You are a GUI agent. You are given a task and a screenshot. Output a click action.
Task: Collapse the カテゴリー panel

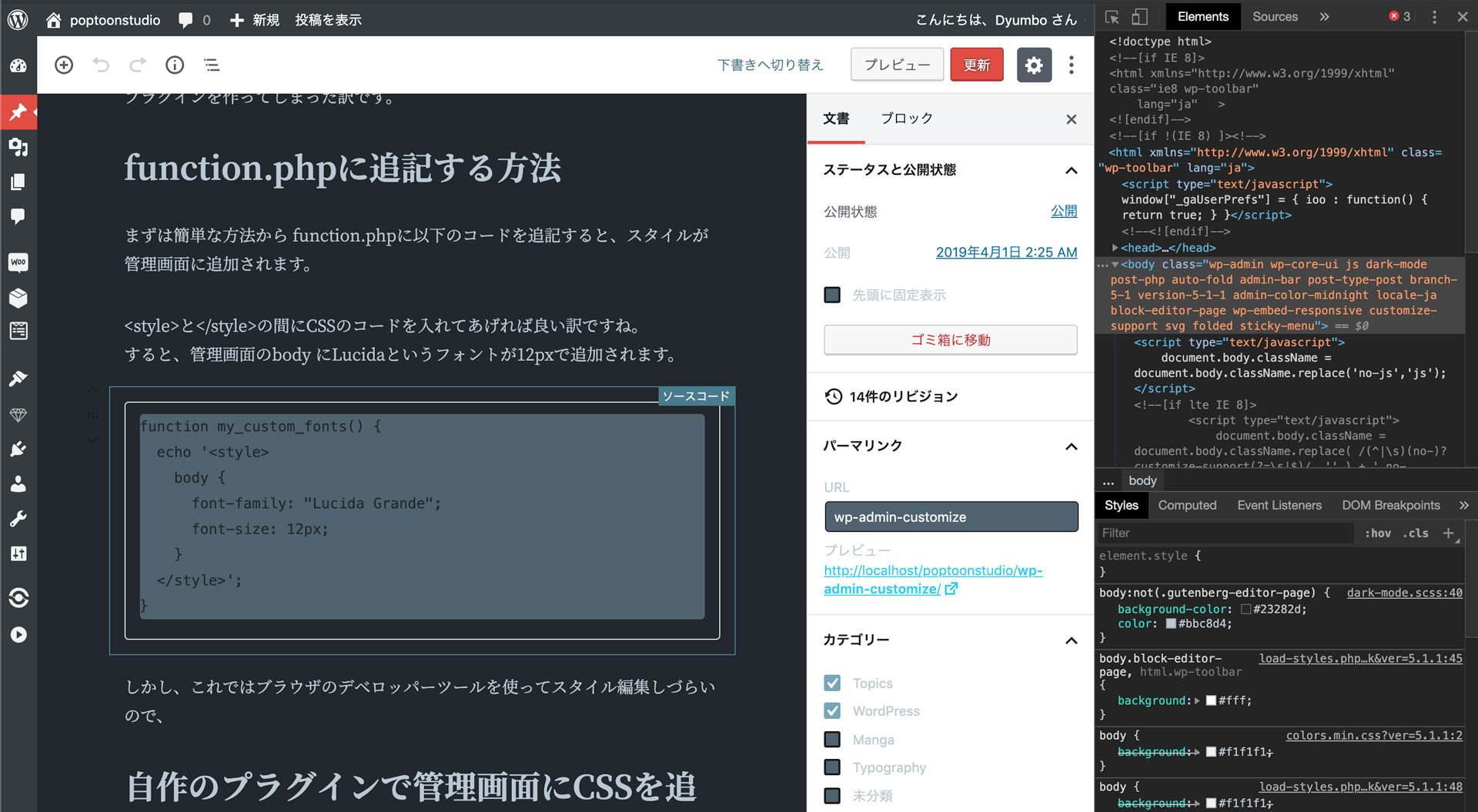(1071, 640)
